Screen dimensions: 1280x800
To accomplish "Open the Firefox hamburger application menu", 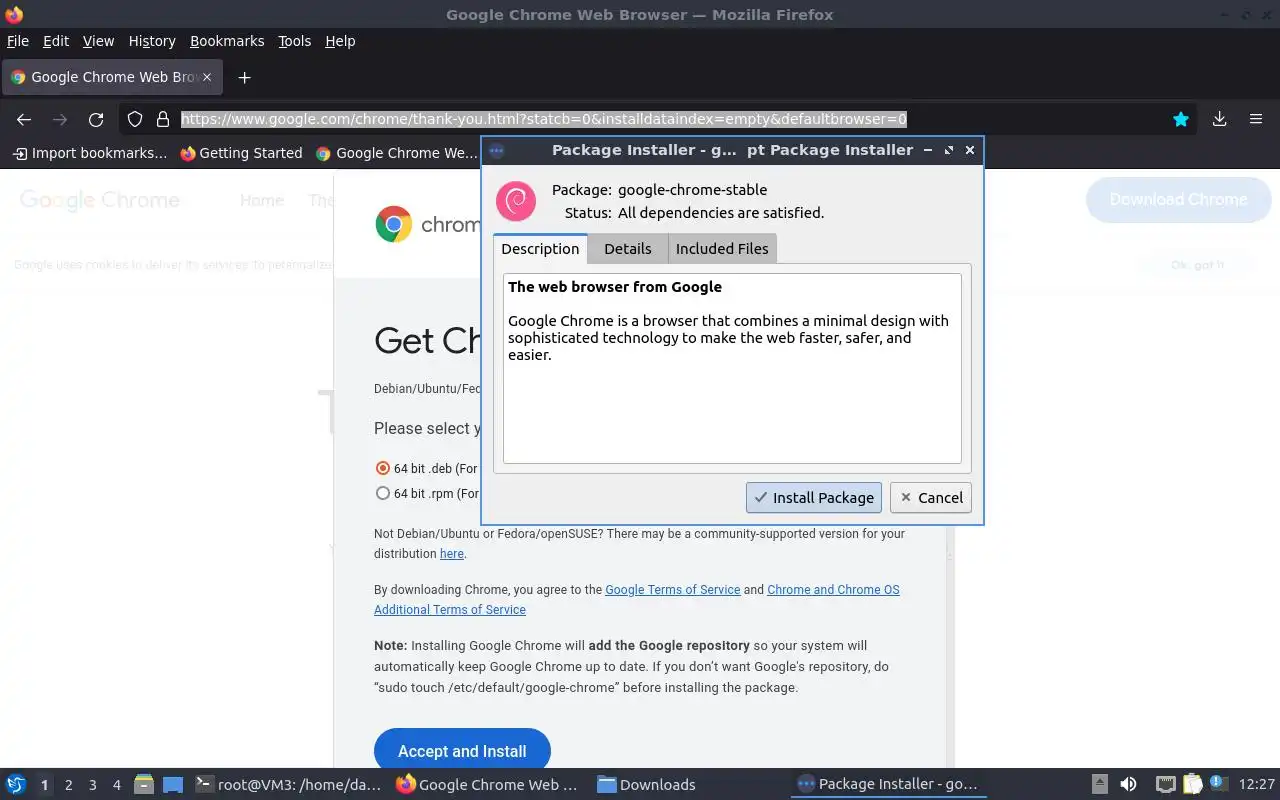I will click(1256, 119).
